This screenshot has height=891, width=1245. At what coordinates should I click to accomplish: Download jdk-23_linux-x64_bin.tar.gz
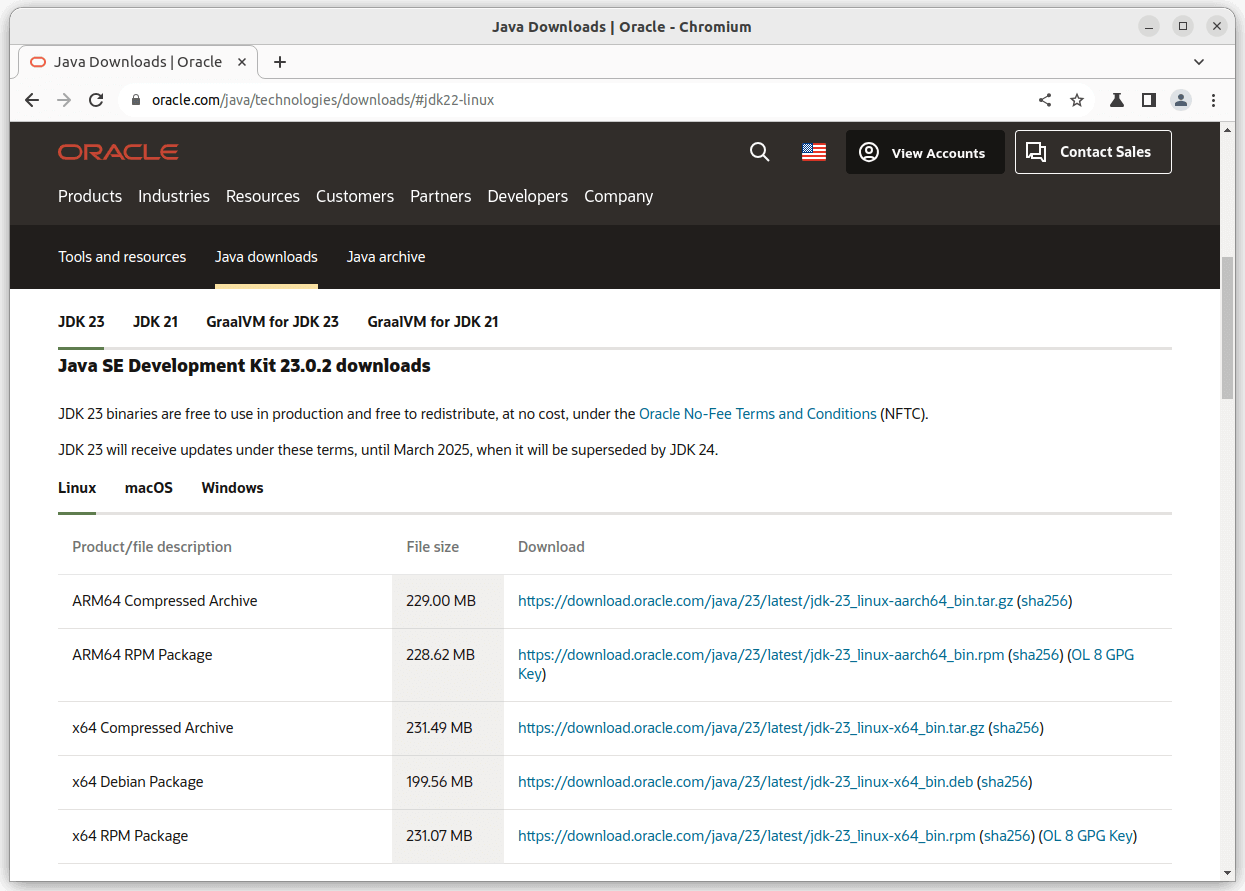tap(751, 728)
